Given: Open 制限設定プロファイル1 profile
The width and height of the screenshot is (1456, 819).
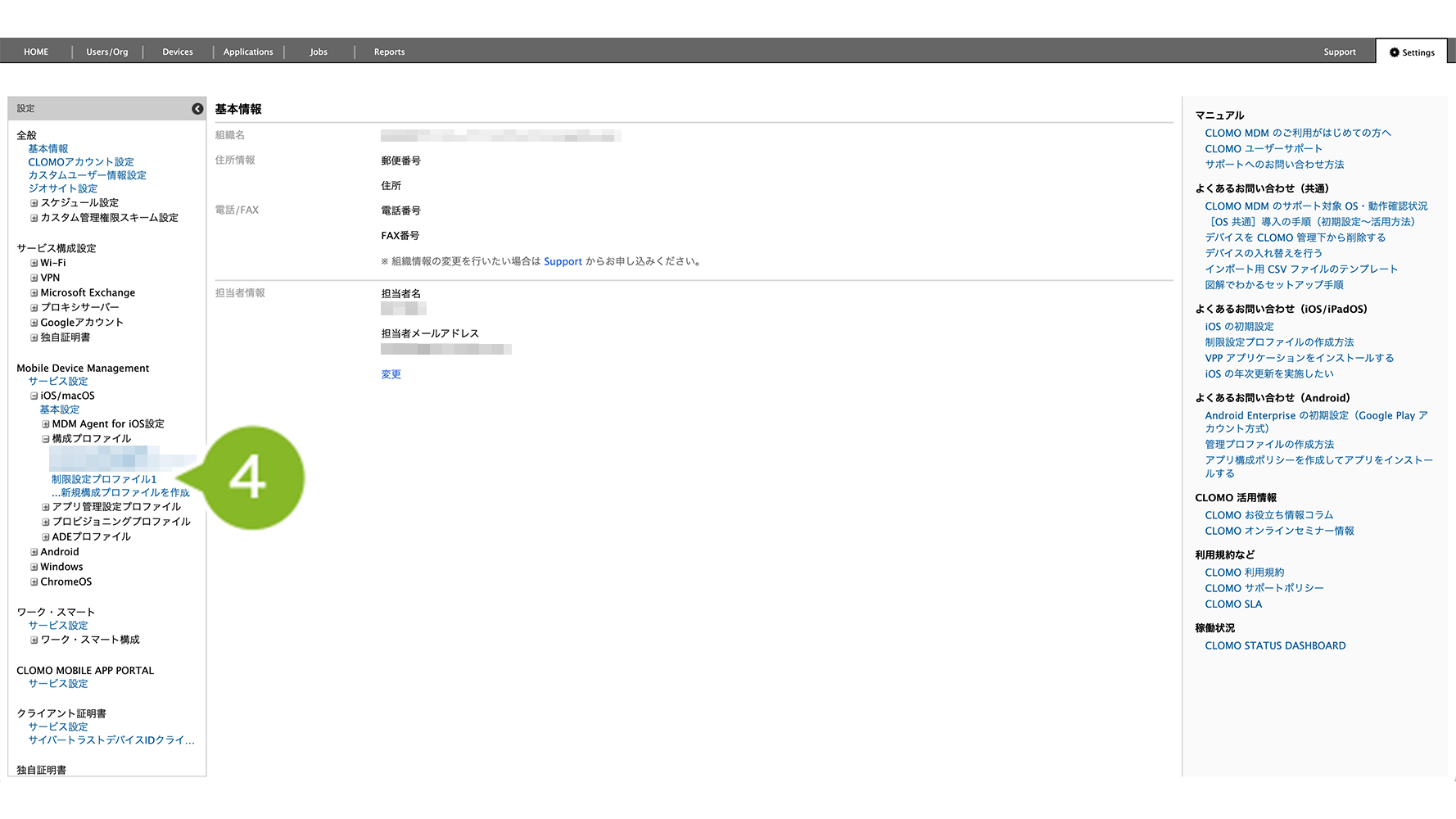Looking at the screenshot, I should [x=104, y=479].
